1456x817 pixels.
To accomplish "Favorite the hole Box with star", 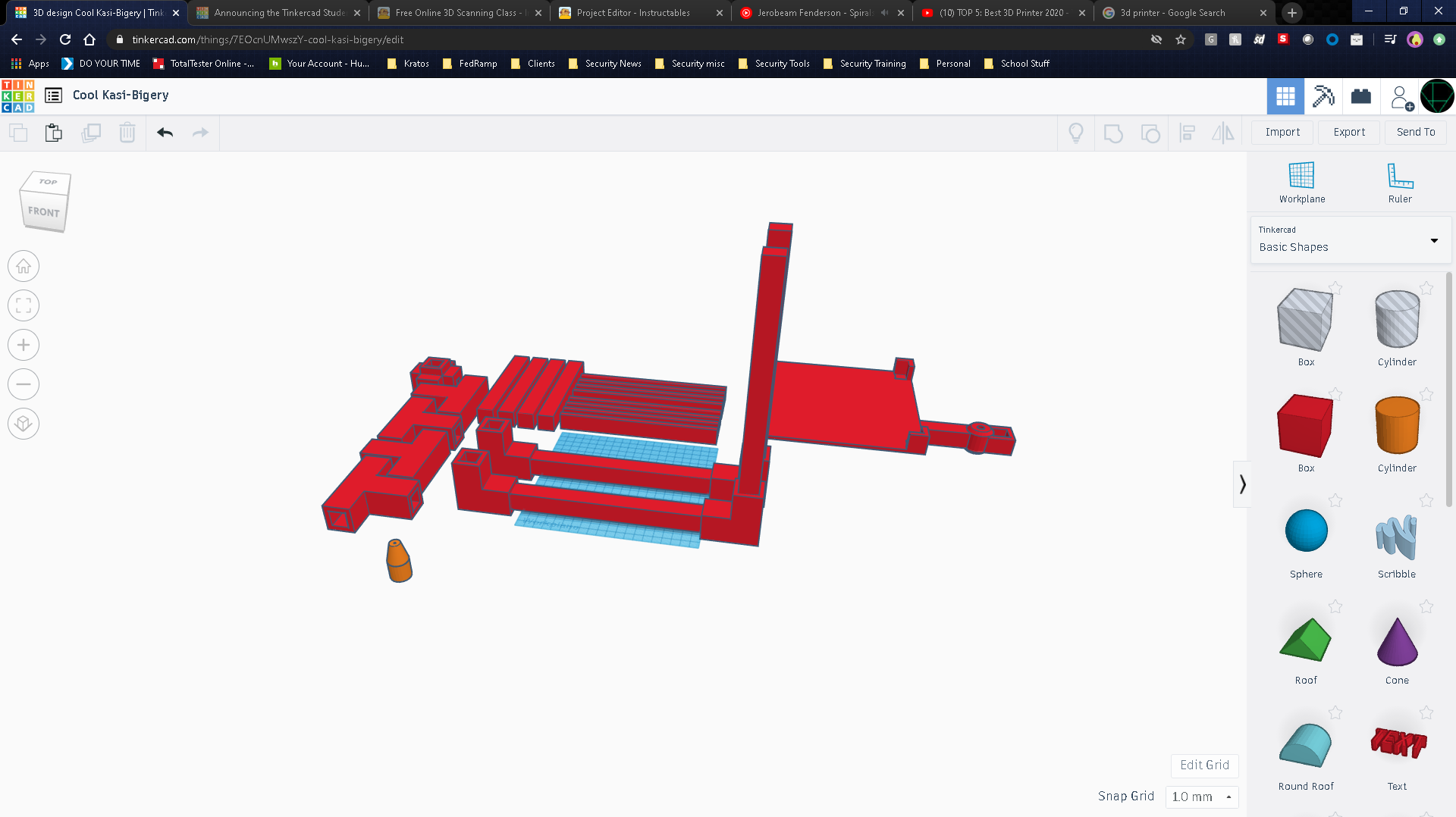I will click(1335, 288).
